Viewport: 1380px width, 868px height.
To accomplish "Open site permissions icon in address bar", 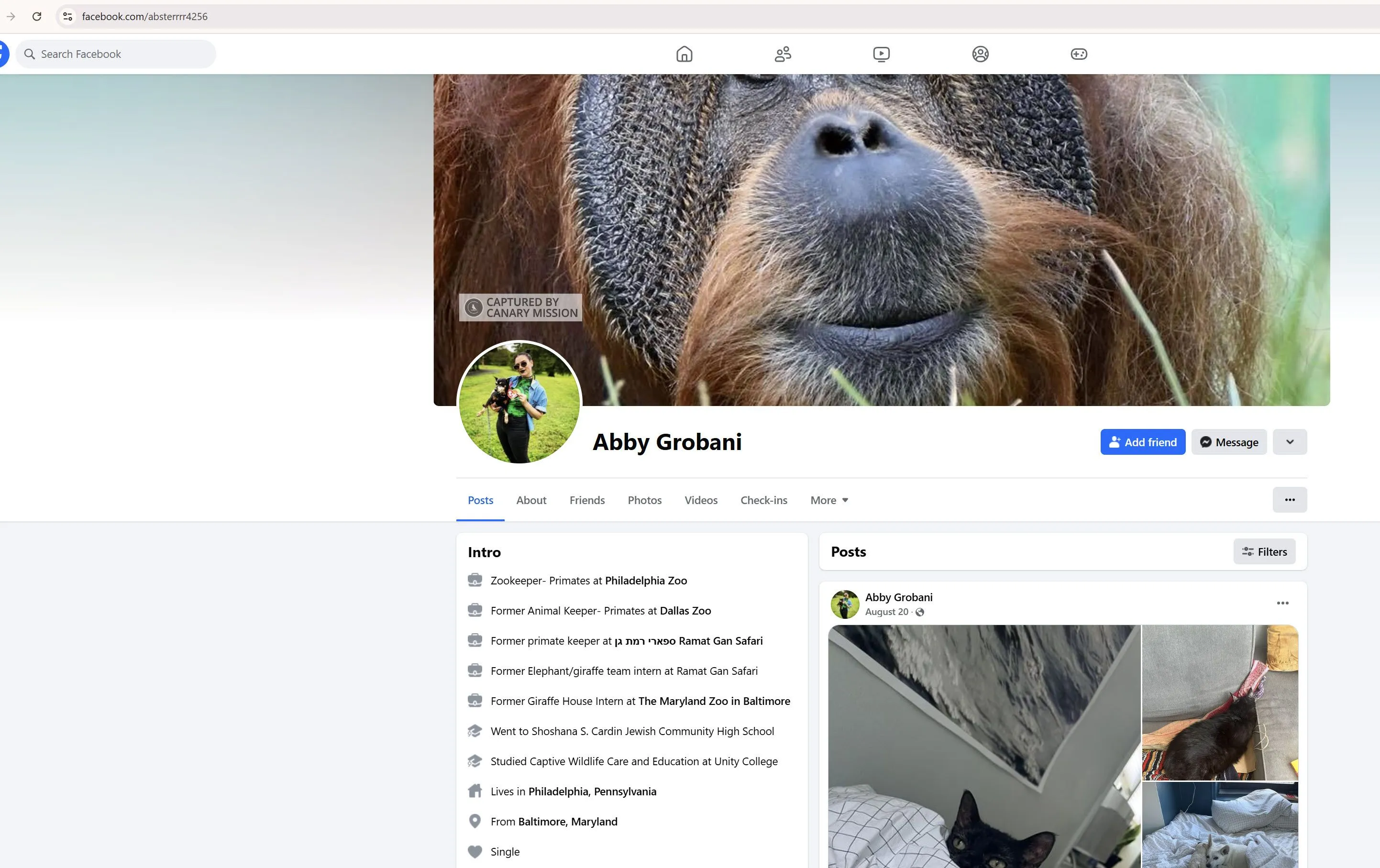I will pos(67,16).
